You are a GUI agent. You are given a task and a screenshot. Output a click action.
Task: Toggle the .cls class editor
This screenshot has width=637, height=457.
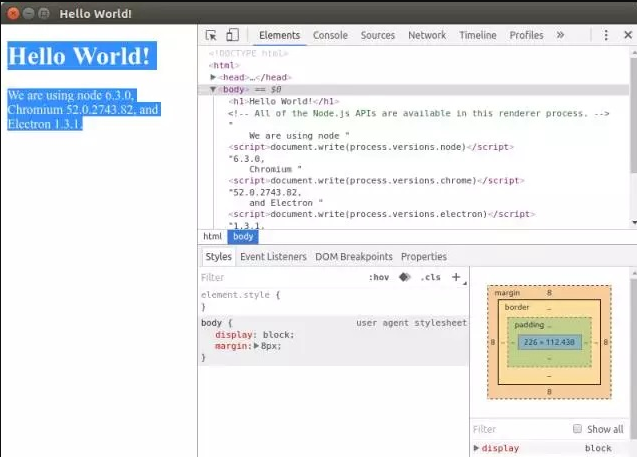[430, 277]
